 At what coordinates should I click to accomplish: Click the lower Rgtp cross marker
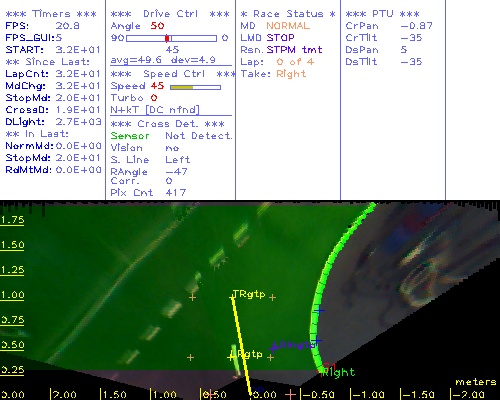click(x=230, y=357)
